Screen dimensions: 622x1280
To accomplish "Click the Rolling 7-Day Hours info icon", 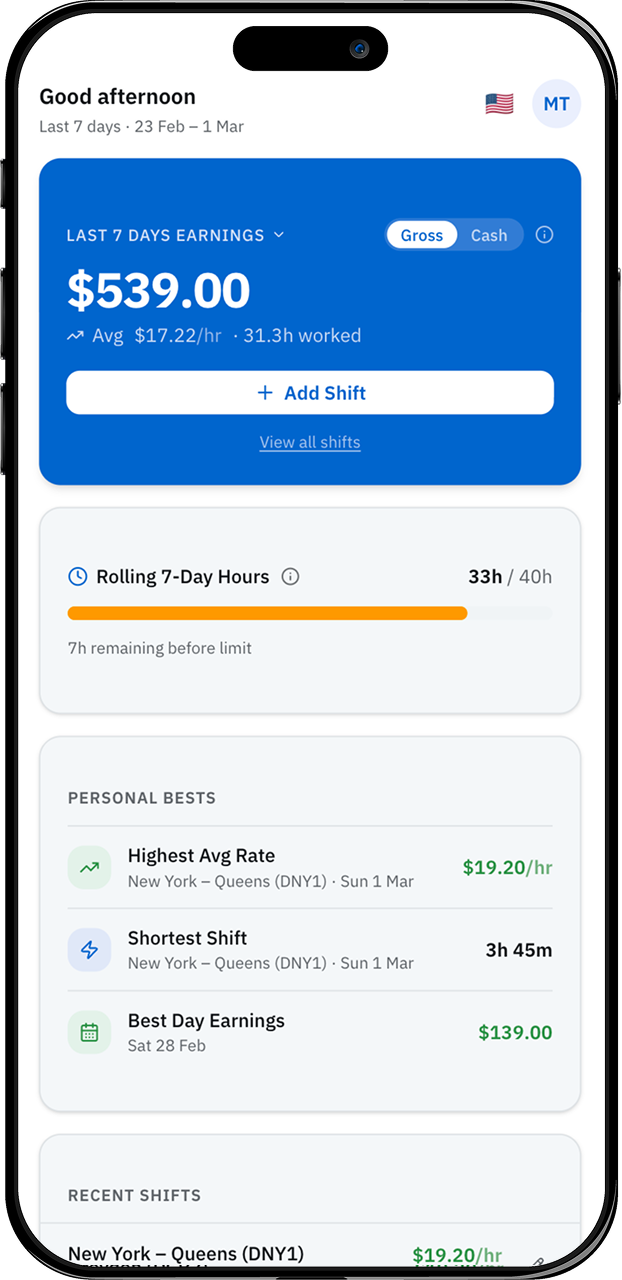I will 291,576.
